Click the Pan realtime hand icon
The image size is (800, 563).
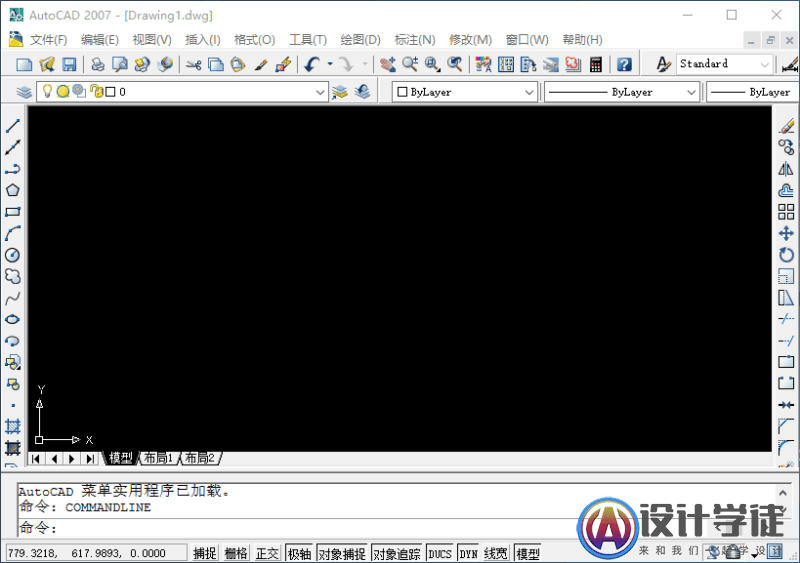coord(388,64)
